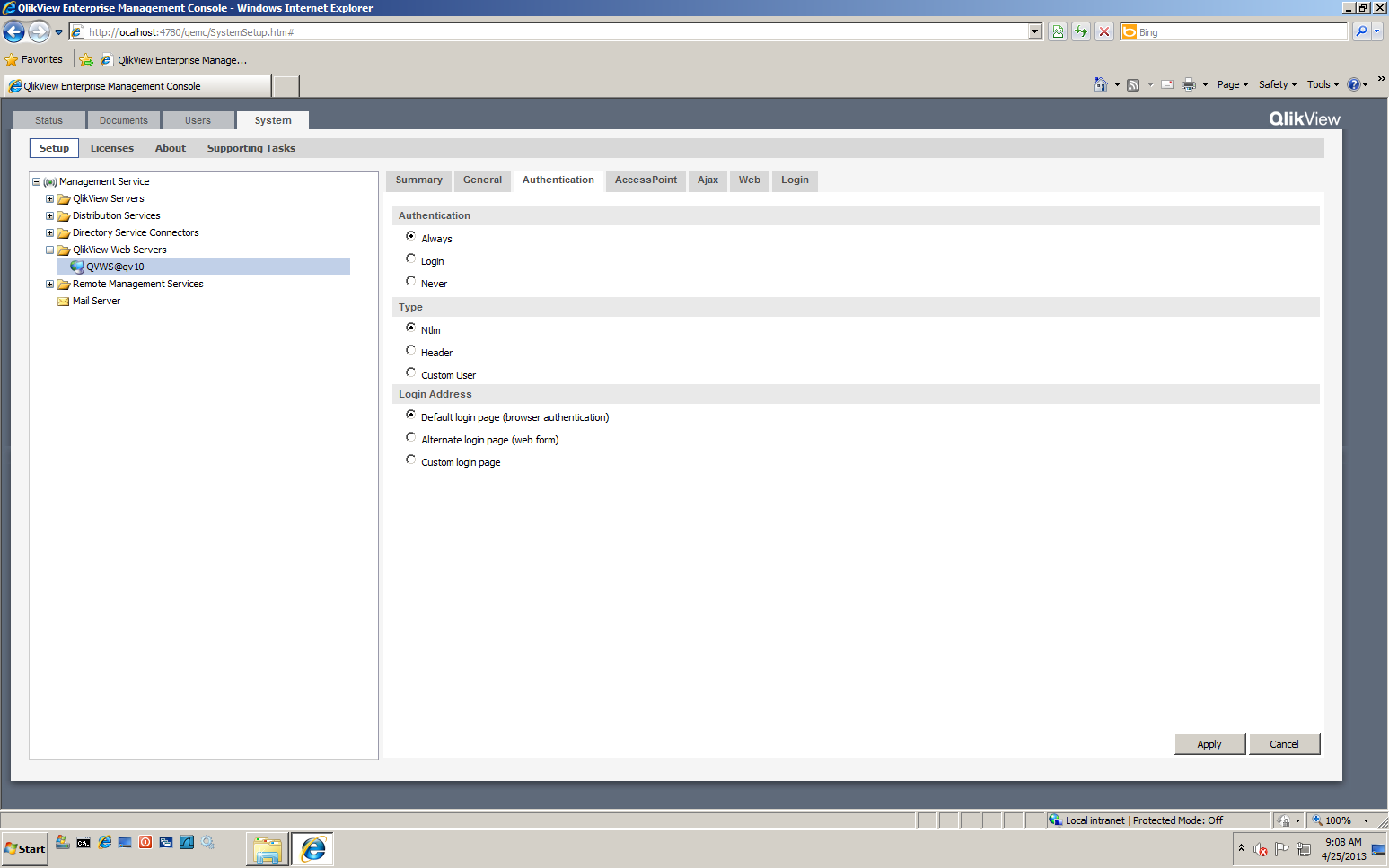Click the Bing search magnifier button

click(1361, 32)
